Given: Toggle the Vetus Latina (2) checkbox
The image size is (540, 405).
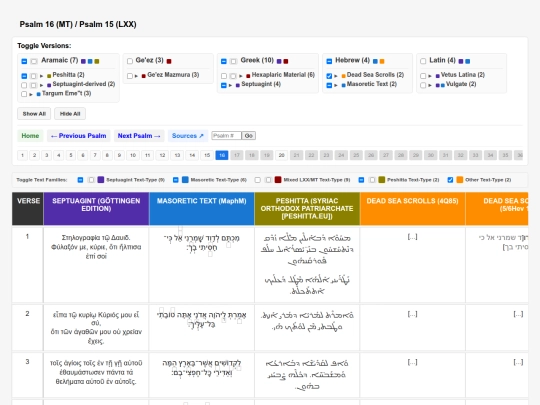Looking at the screenshot, I should (423, 76).
